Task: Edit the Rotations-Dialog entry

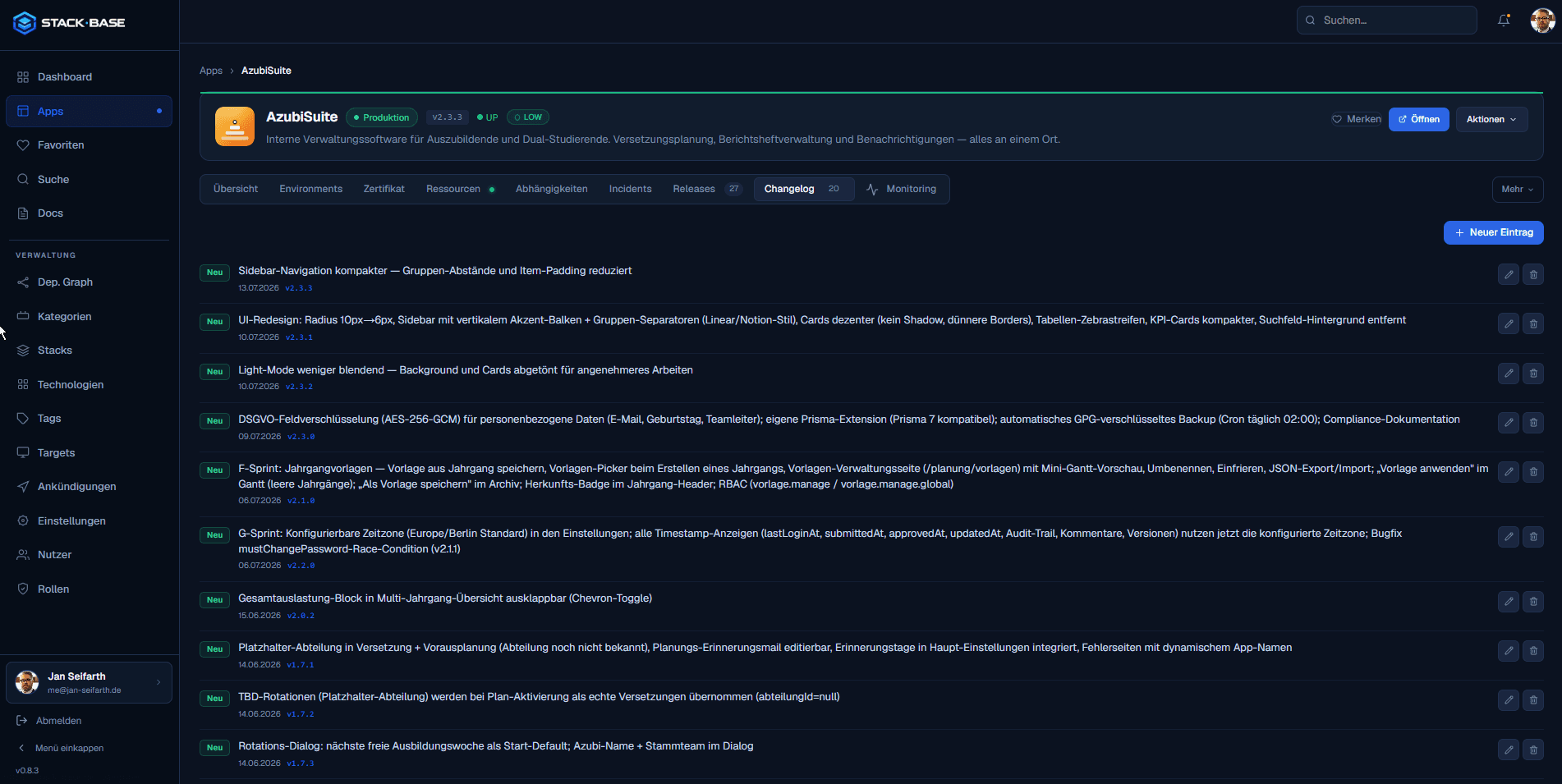Action: (1509, 750)
